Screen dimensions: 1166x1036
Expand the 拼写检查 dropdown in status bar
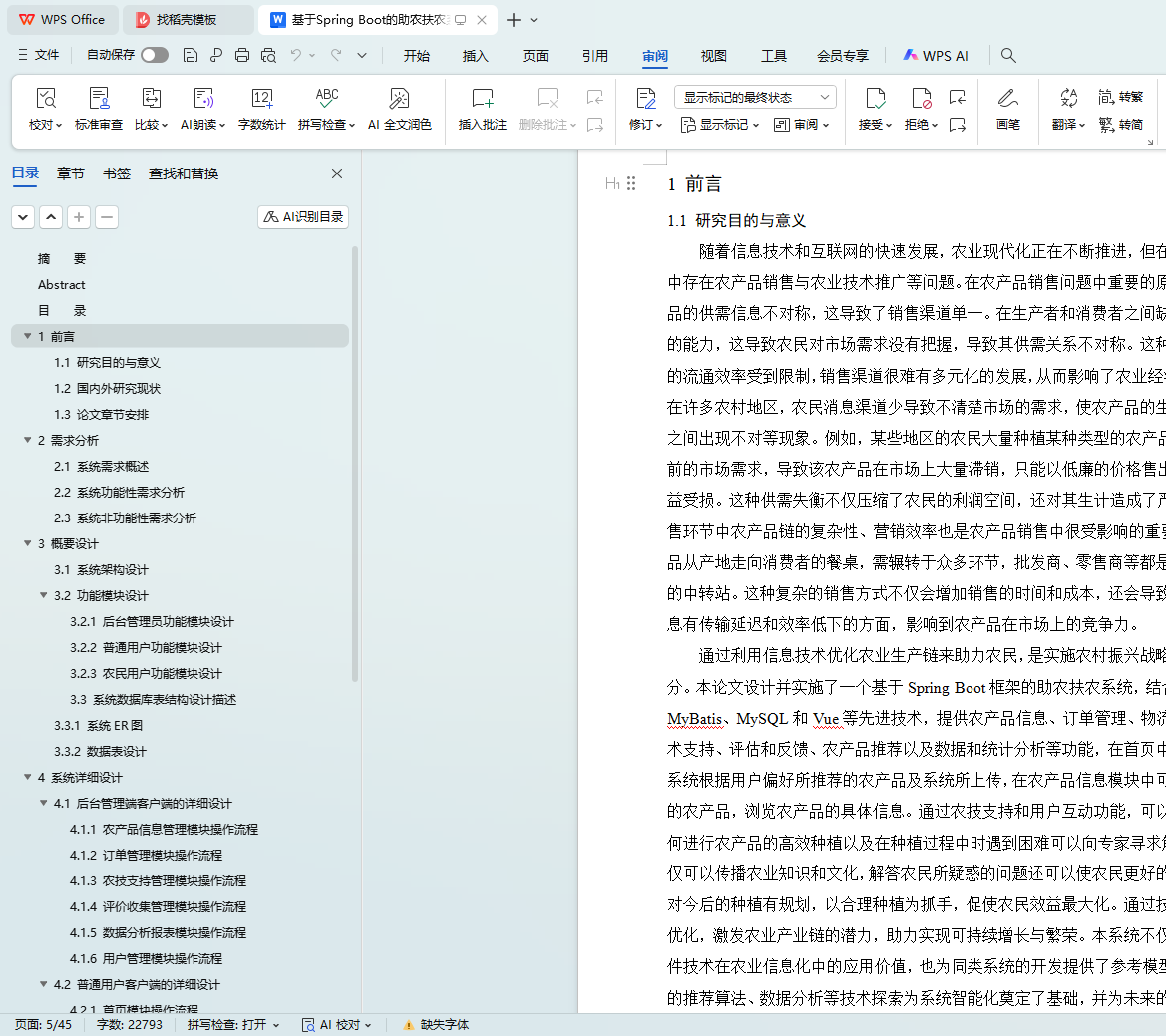[x=275, y=1025]
